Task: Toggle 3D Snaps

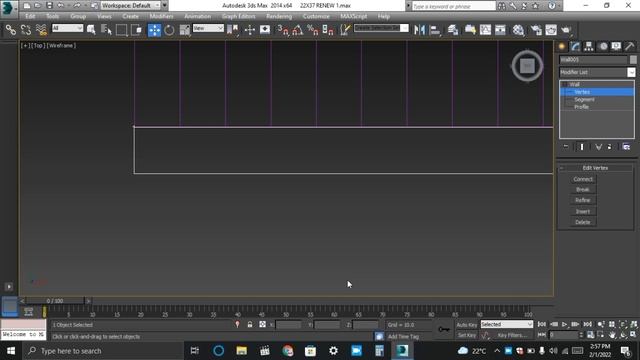Action: click(x=282, y=30)
